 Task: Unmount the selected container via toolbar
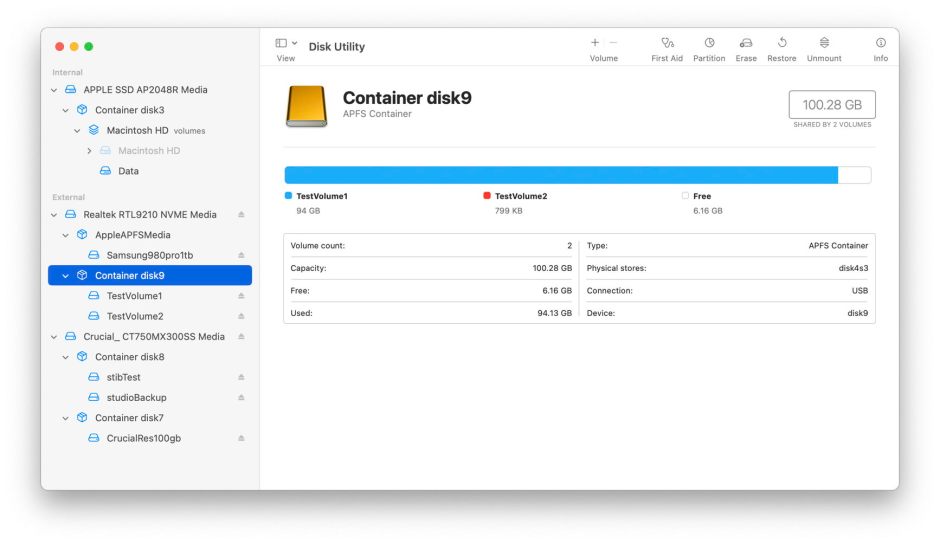pyautogui.click(x=824, y=43)
